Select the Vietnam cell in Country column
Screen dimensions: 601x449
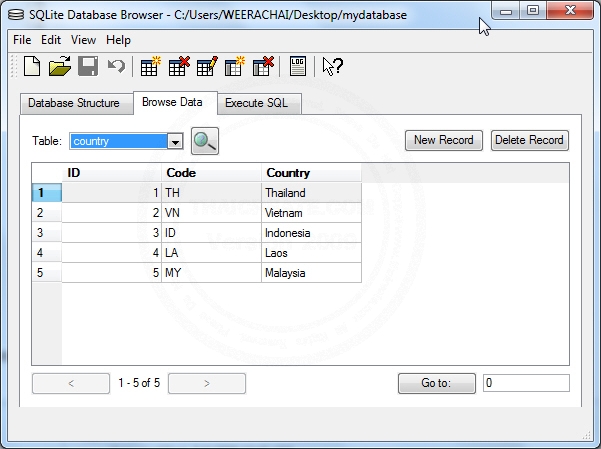point(311,213)
